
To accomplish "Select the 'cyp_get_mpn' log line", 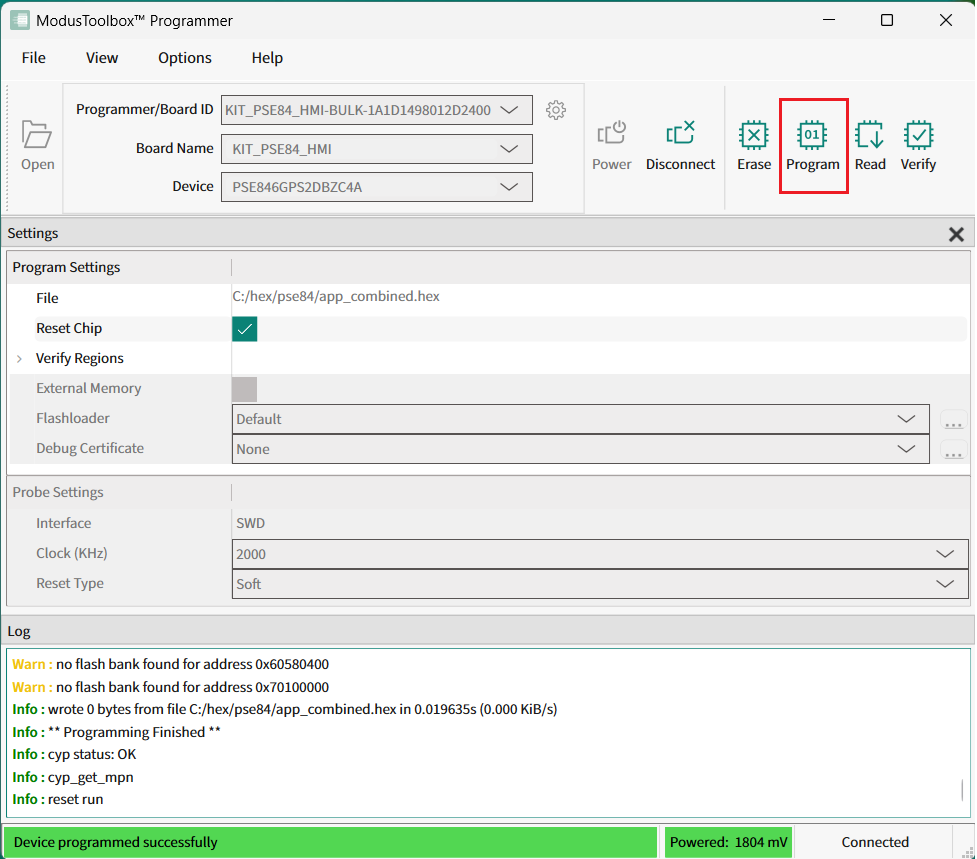I will (73, 777).
